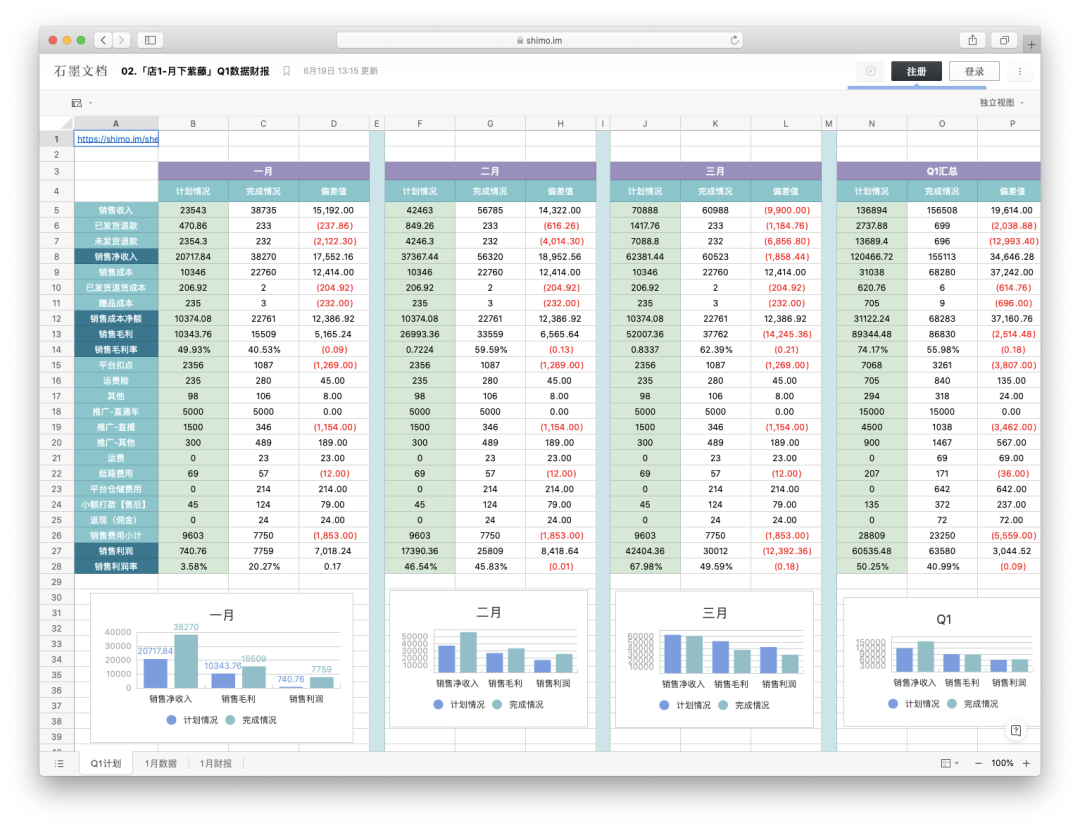Select the 一月 bar chart
Screen dimensions: 1080x828
click(x=221, y=667)
